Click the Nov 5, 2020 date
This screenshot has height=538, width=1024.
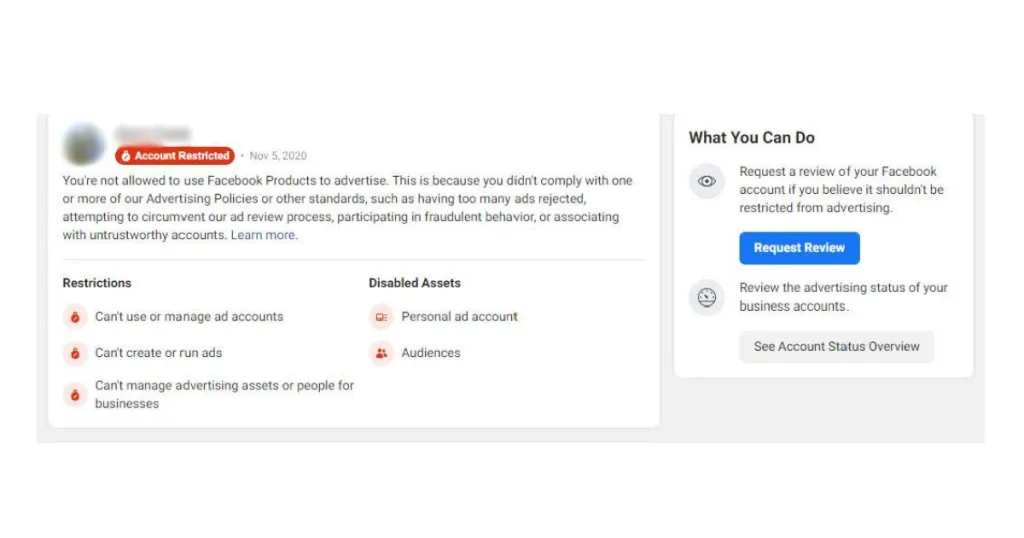[x=278, y=156]
